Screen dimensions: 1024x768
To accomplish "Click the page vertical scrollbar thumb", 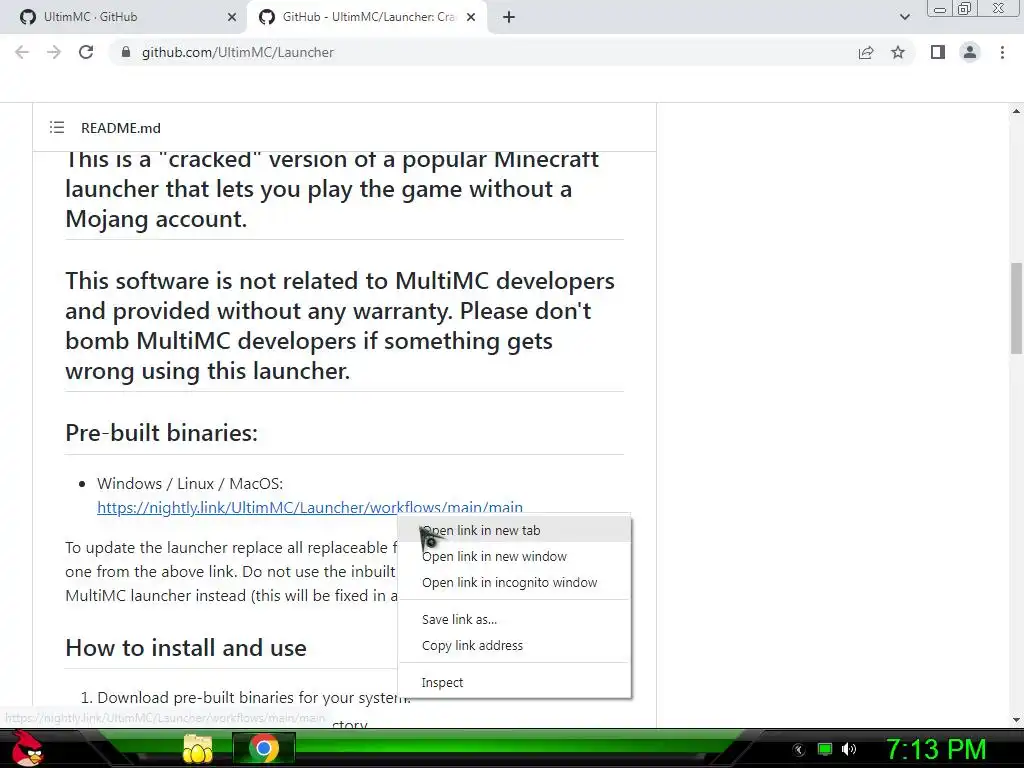I will (x=1016, y=308).
